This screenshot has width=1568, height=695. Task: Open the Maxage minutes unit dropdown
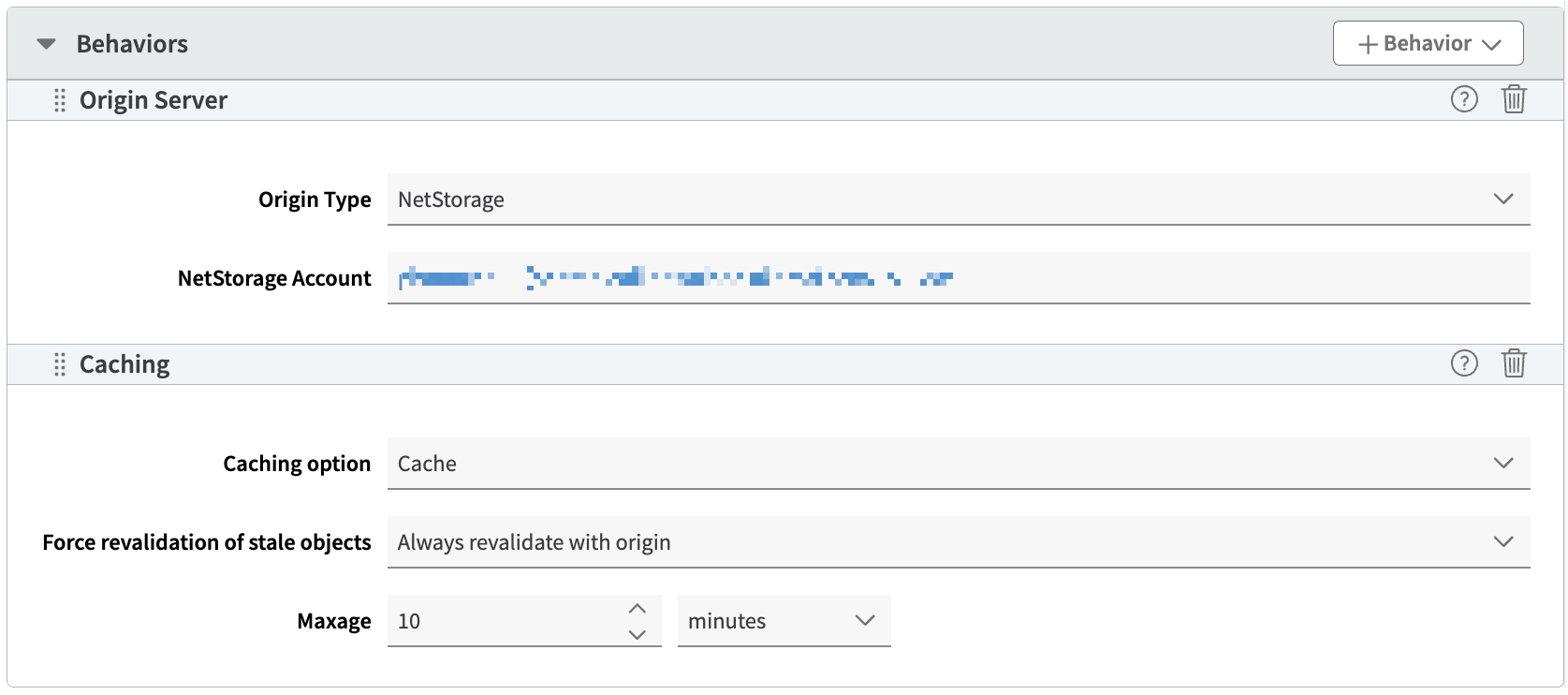point(784,621)
